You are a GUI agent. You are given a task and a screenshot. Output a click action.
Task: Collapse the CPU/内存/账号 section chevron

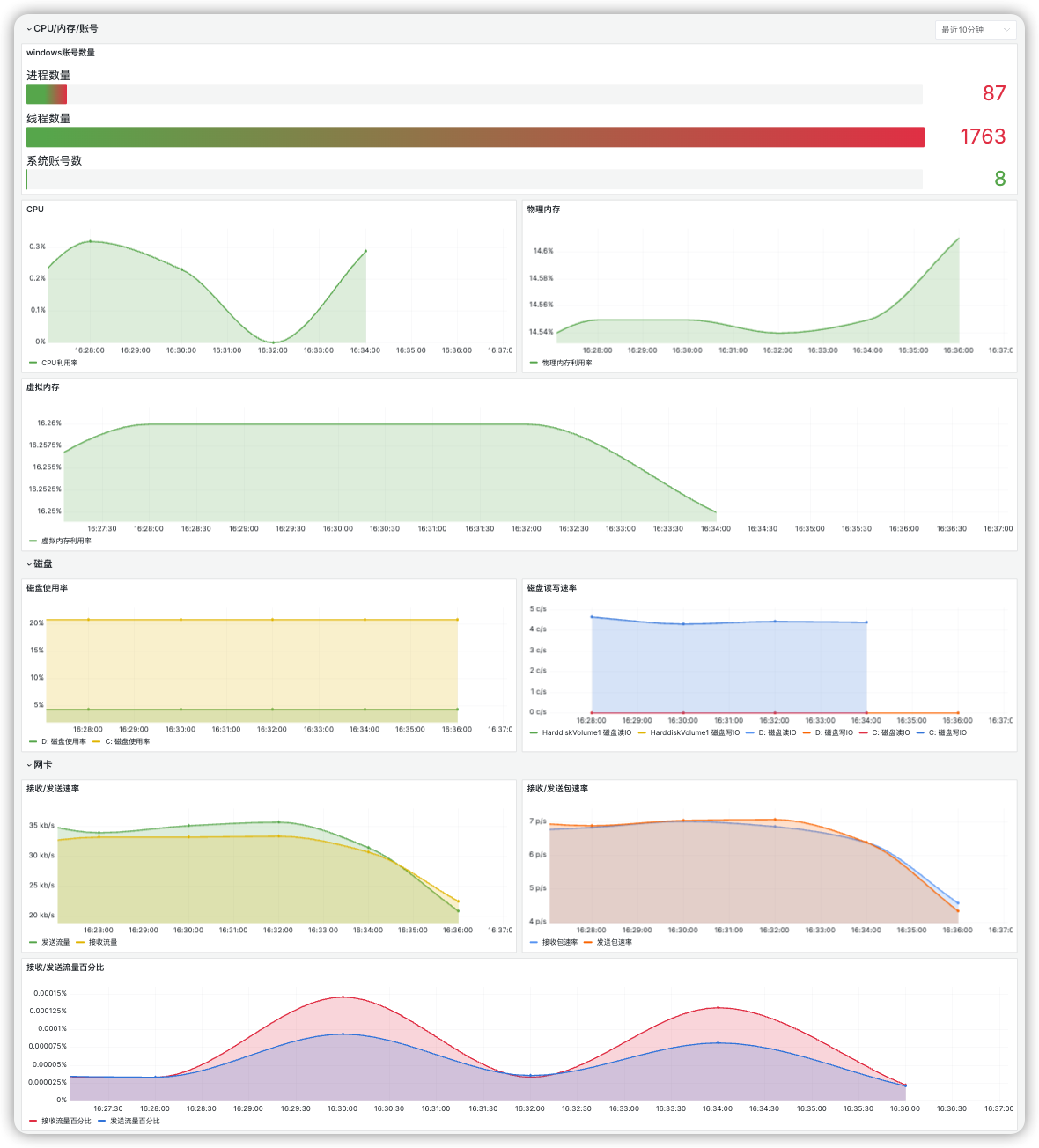[x=28, y=29]
